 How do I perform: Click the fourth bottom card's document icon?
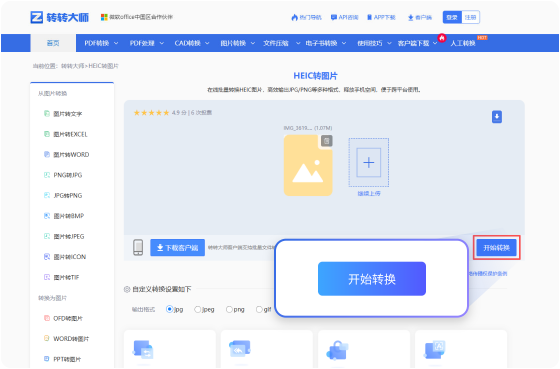(x=435, y=349)
